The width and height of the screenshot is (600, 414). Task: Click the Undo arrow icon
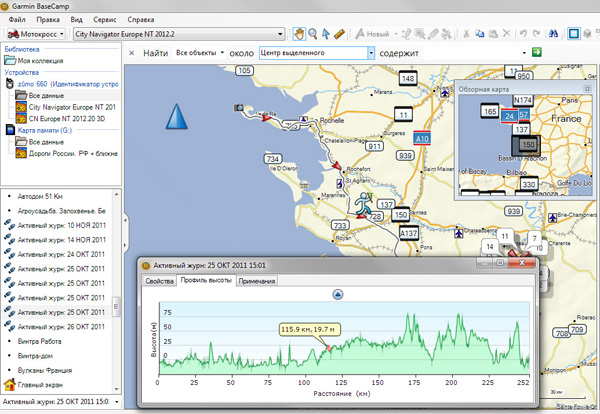point(523,34)
